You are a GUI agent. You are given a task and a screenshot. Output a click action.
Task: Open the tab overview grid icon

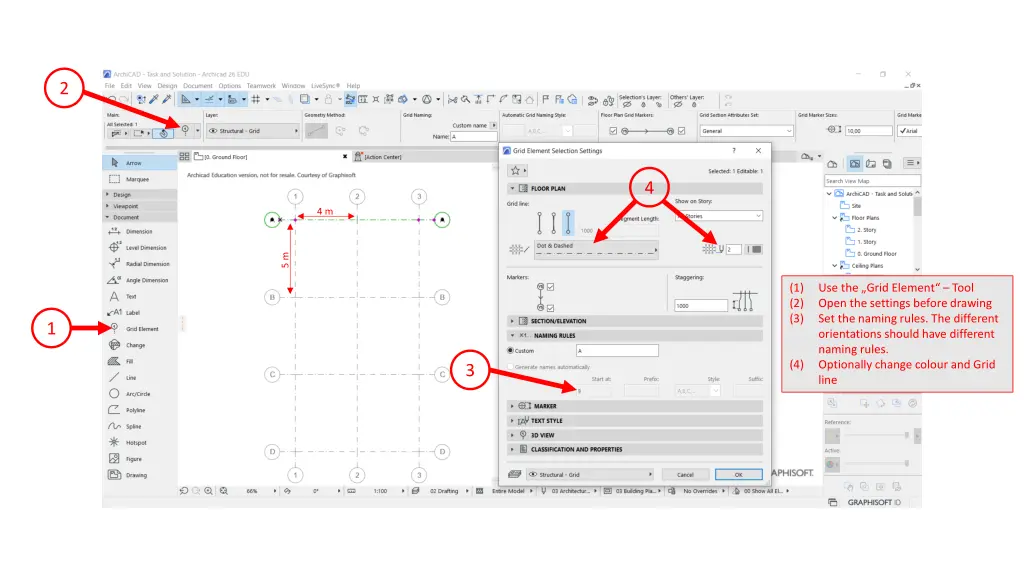pyautogui.click(x=184, y=157)
